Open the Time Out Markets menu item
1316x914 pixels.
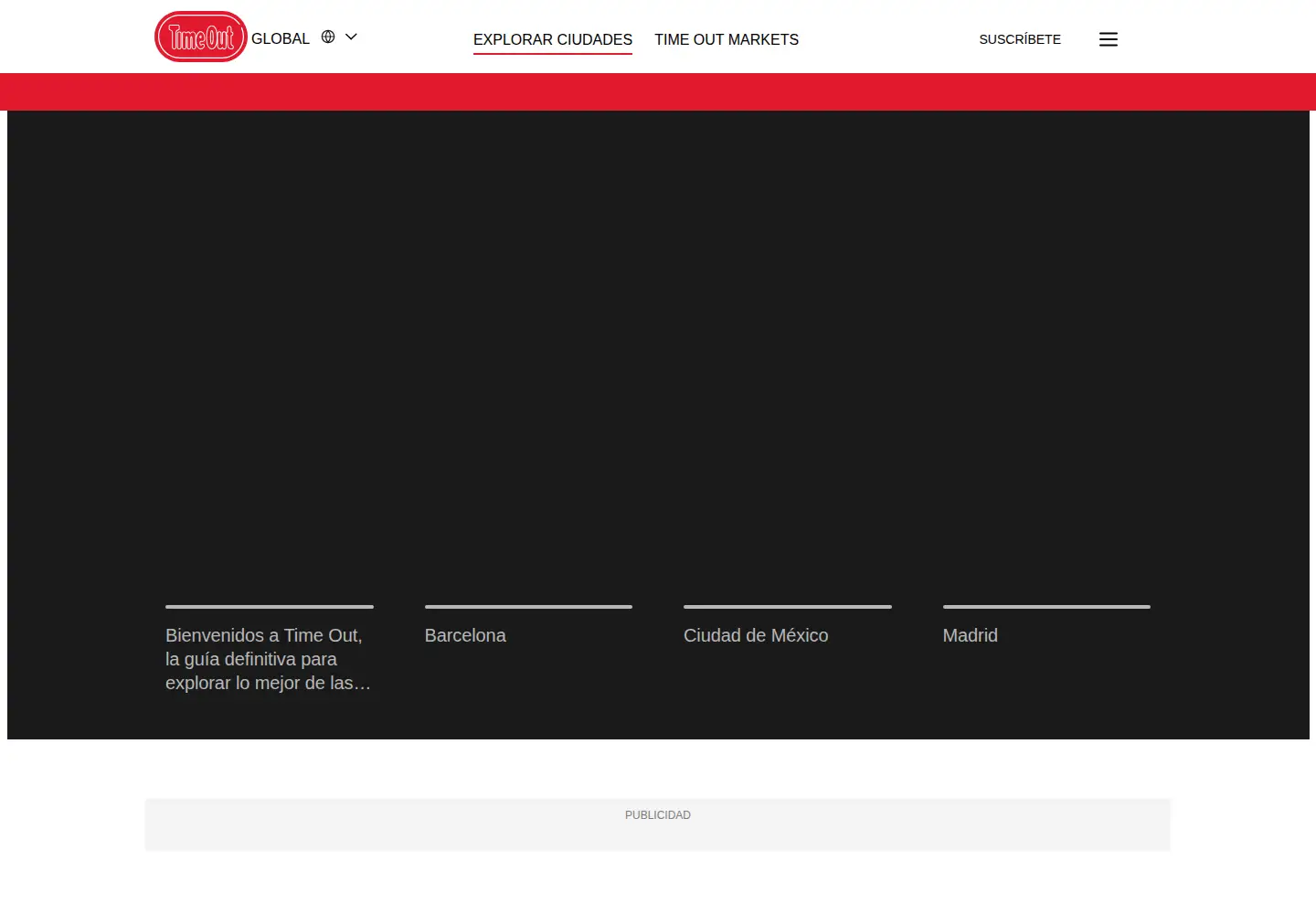(x=727, y=39)
